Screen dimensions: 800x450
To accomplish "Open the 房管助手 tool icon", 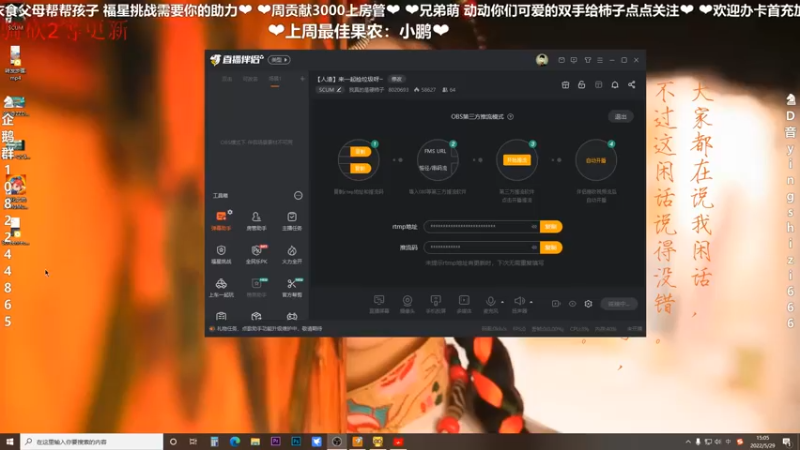I will pyautogui.click(x=256, y=220).
